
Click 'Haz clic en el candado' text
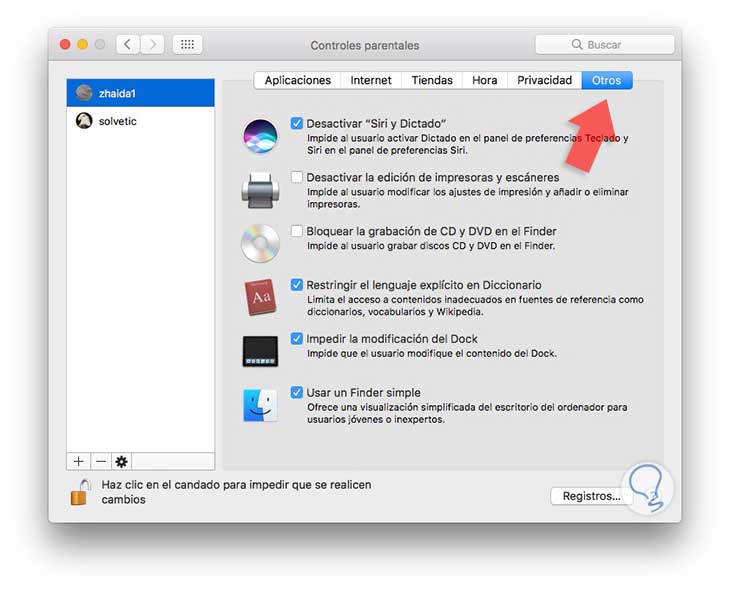pos(237,492)
